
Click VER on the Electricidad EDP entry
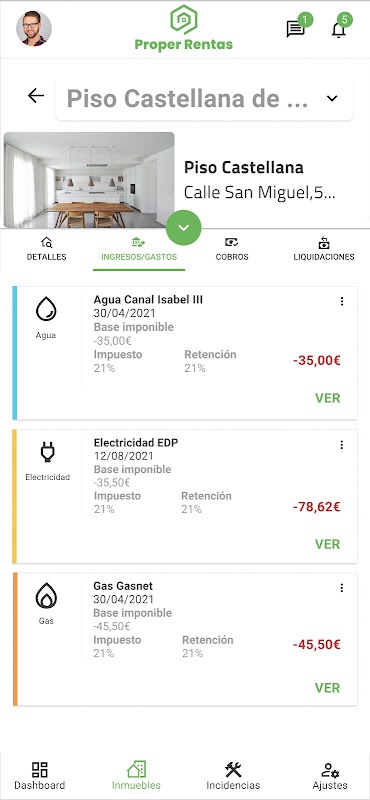pyautogui.click(x=328, y=544)
